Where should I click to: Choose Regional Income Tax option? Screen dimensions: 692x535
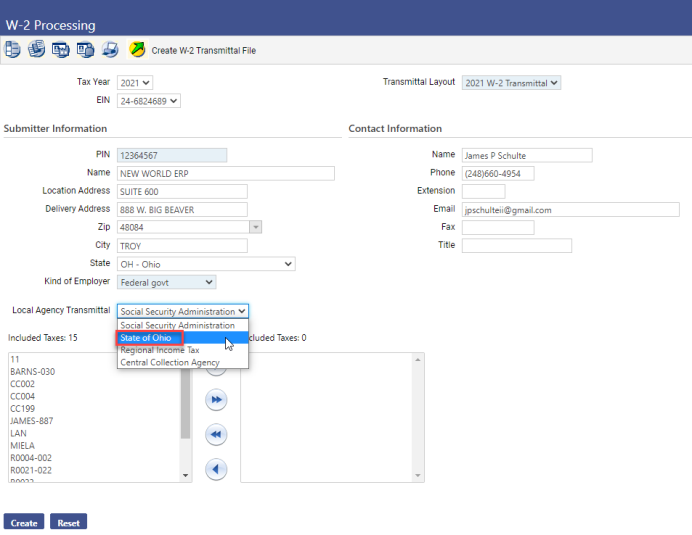point(160,350)
